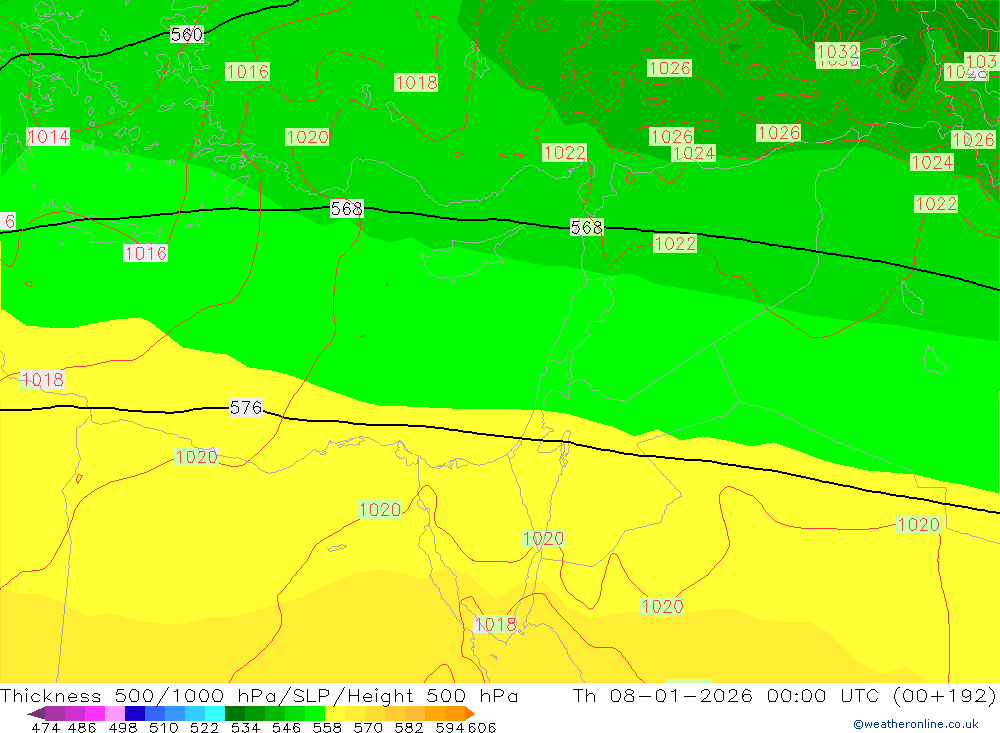1000x733 pixels.
Task: Select the 1032 pressure label
Action: 837,52
